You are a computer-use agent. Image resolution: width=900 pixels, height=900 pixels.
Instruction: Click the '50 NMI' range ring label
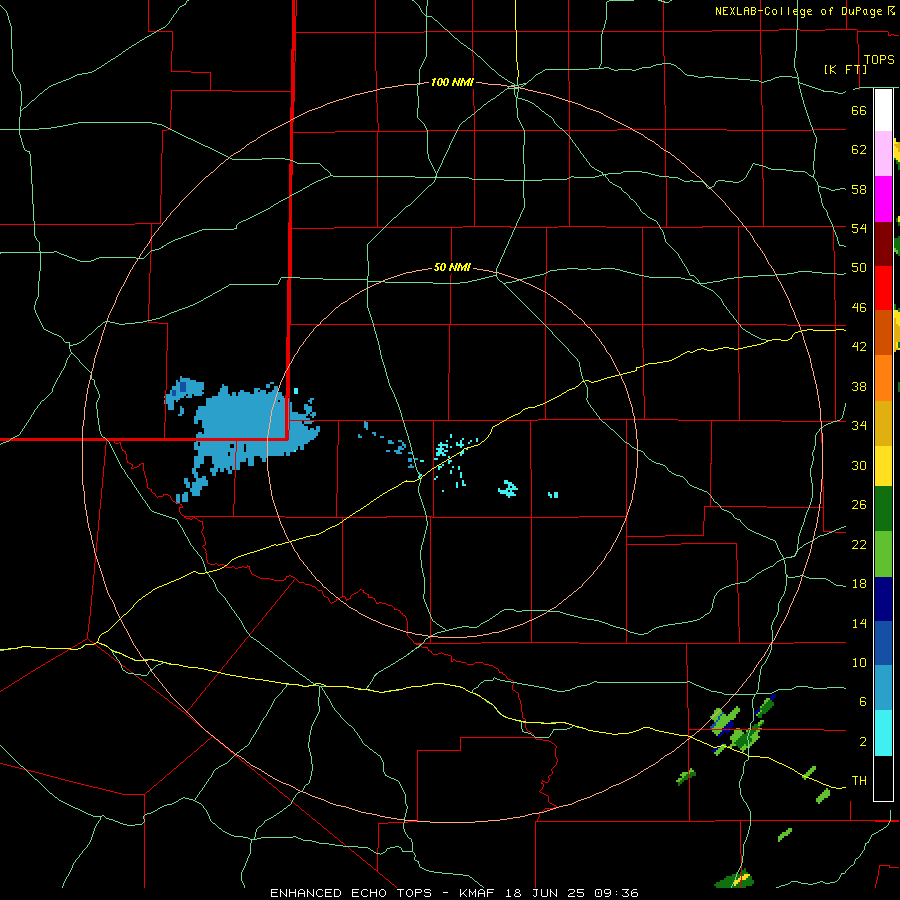pyautogui.click(x=452, y=267)
